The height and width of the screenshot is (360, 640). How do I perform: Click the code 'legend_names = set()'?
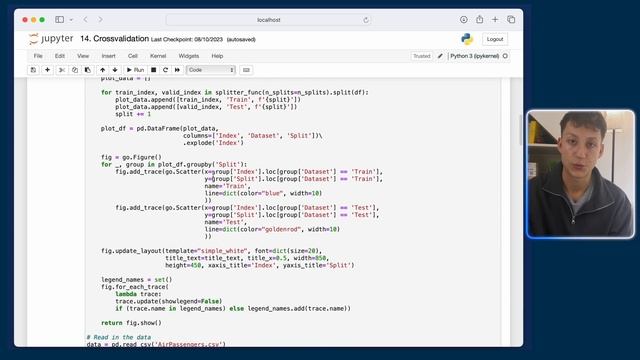tap(137, 280)
